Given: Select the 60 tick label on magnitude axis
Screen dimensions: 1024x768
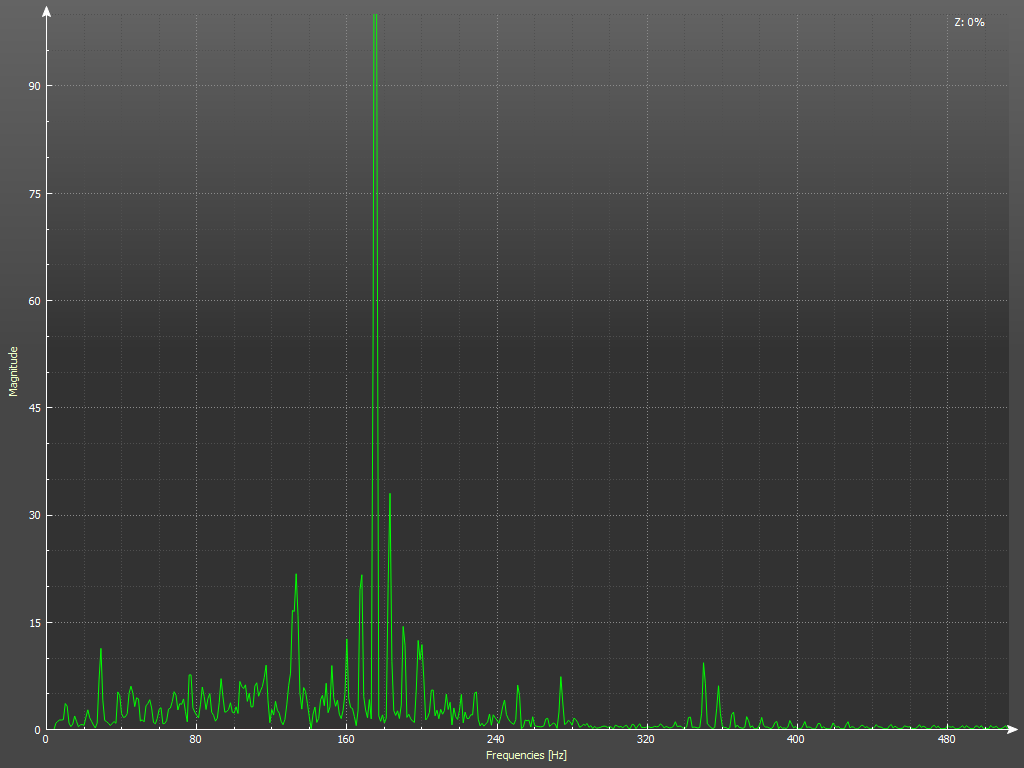Looking at the screenshot, I should tap(34, 301).
